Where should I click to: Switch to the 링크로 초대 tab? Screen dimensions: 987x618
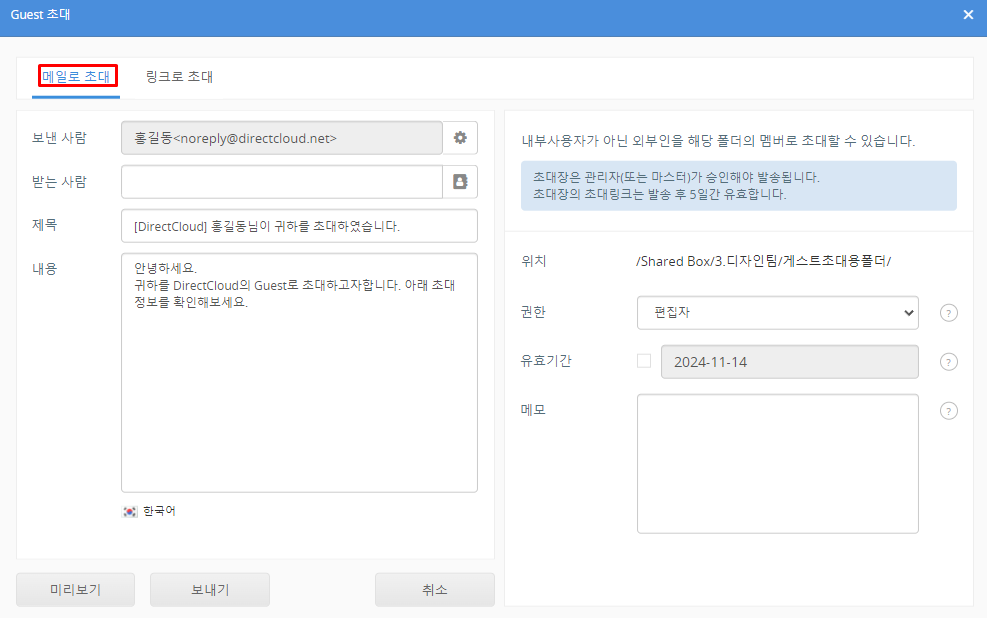click(179, 76)
